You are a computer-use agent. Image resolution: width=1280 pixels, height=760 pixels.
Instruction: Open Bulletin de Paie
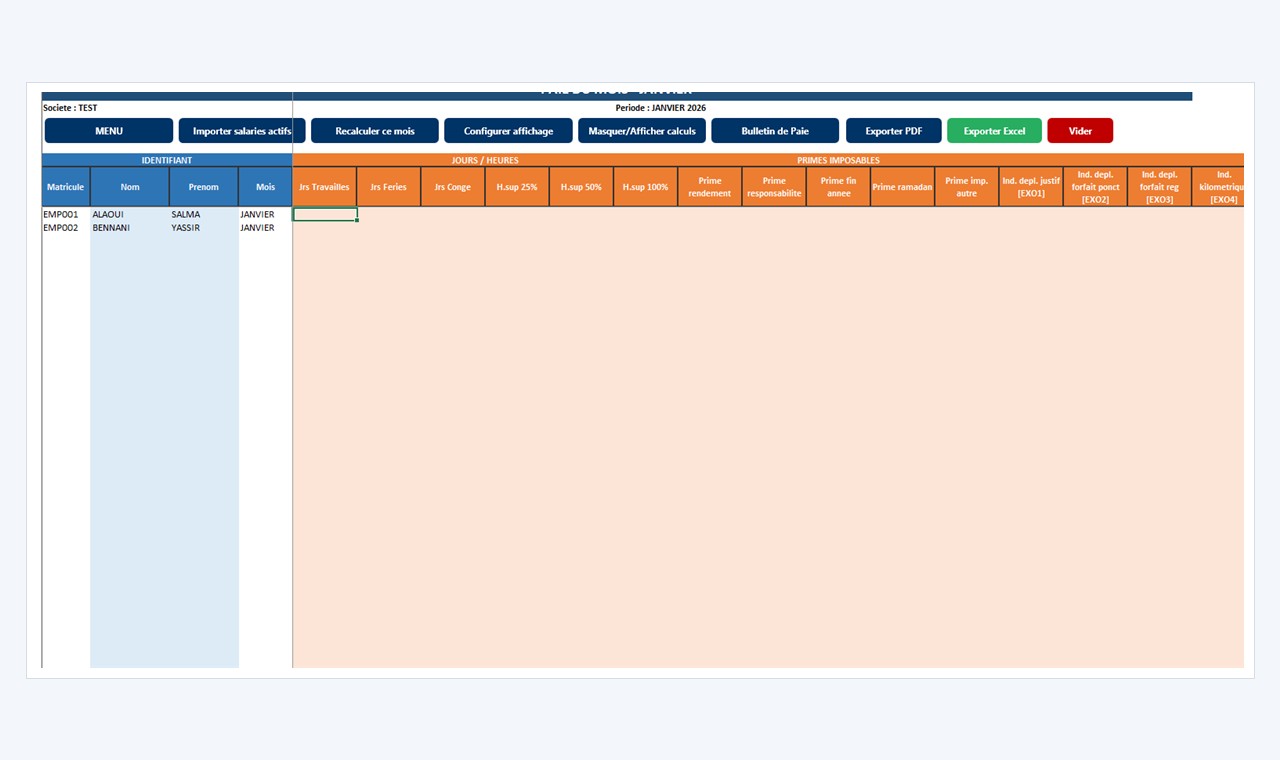click(x=775, y=131)
